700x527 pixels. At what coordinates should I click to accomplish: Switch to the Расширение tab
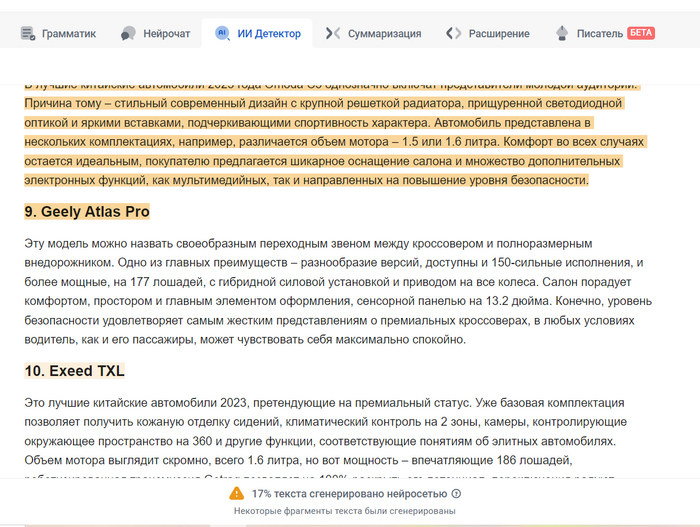pyautogui.click(x=488, y=33)
